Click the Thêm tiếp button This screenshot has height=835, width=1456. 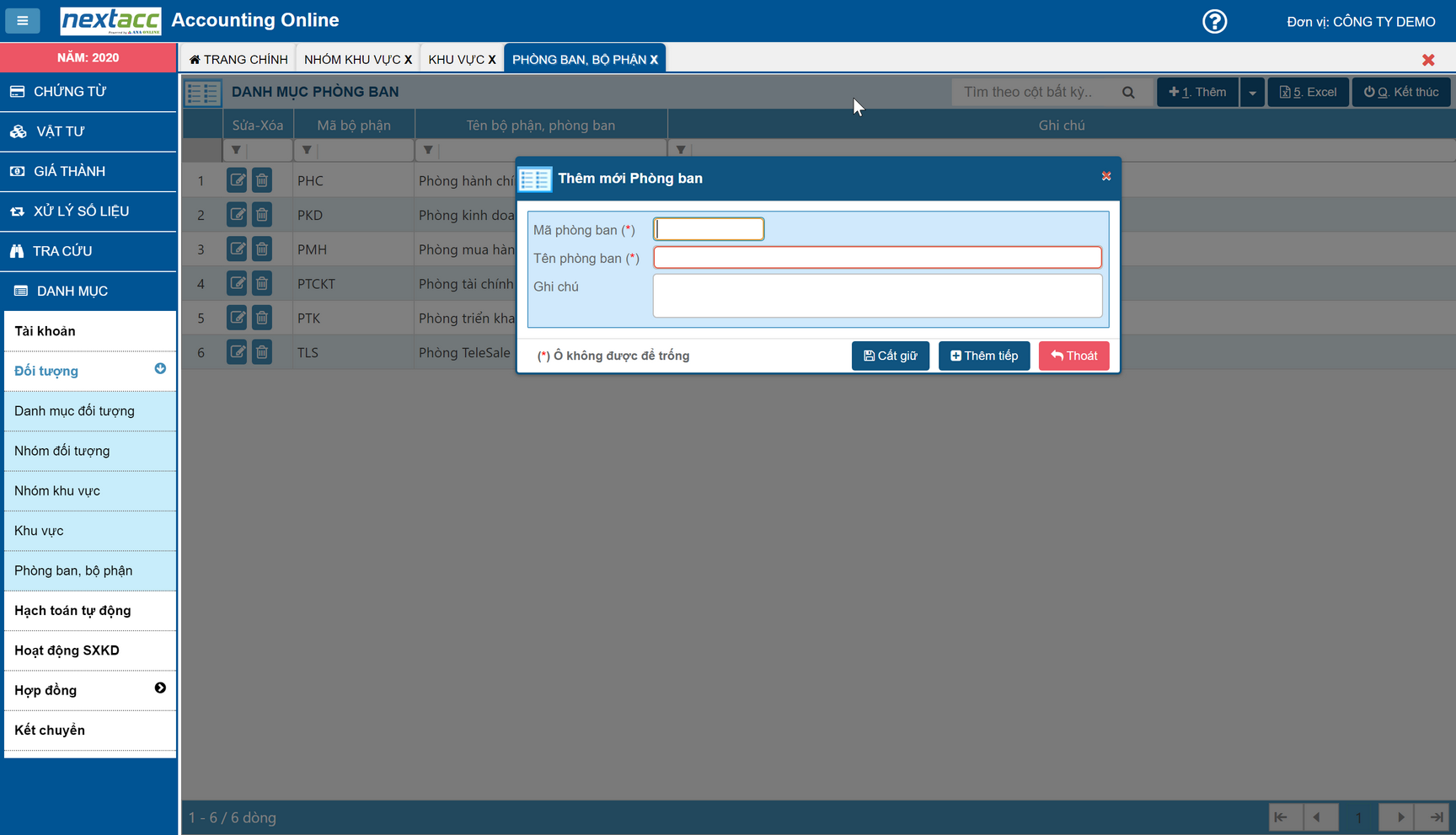(x=983, y=356)
